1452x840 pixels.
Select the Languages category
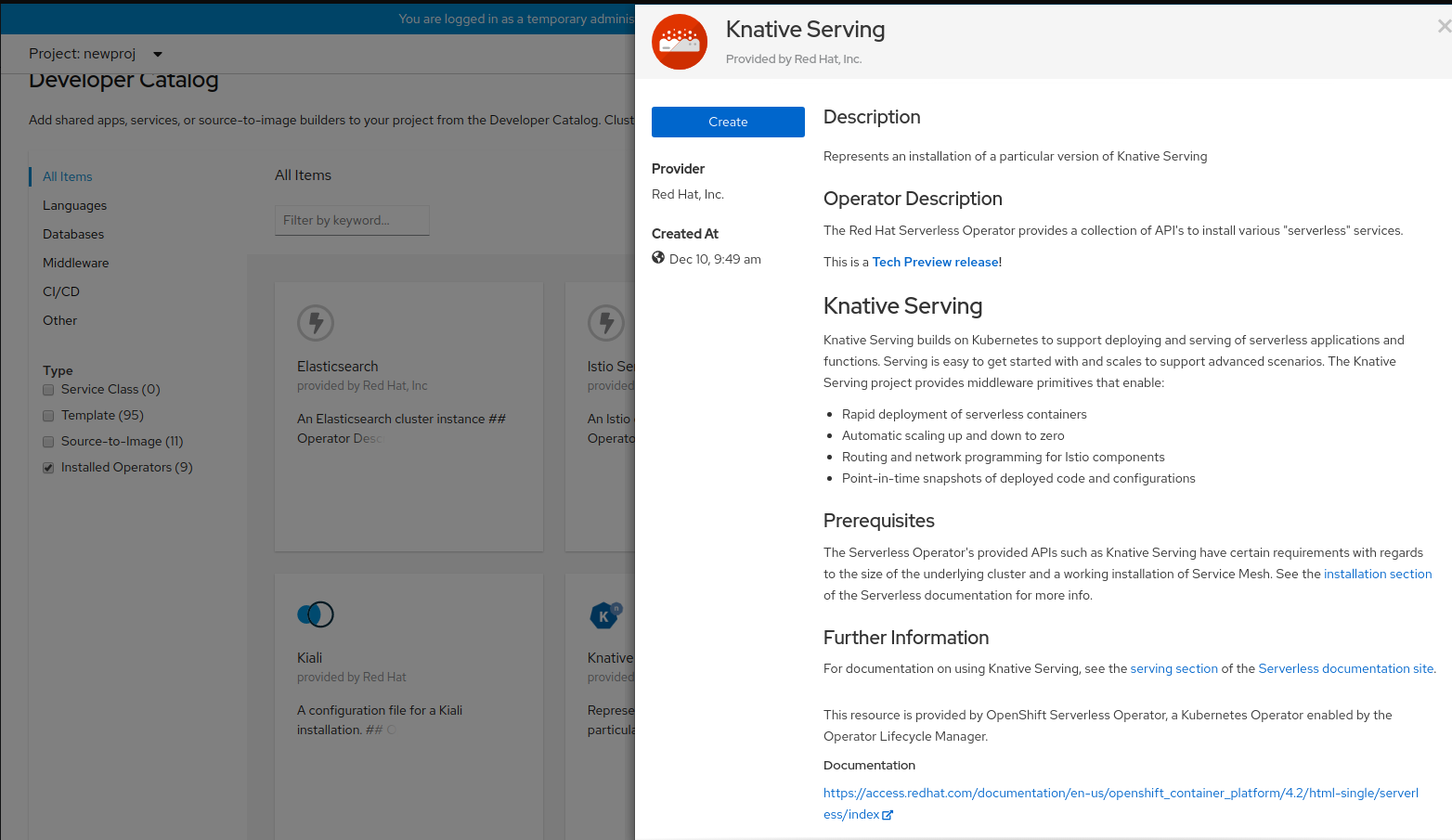[74, 205]
